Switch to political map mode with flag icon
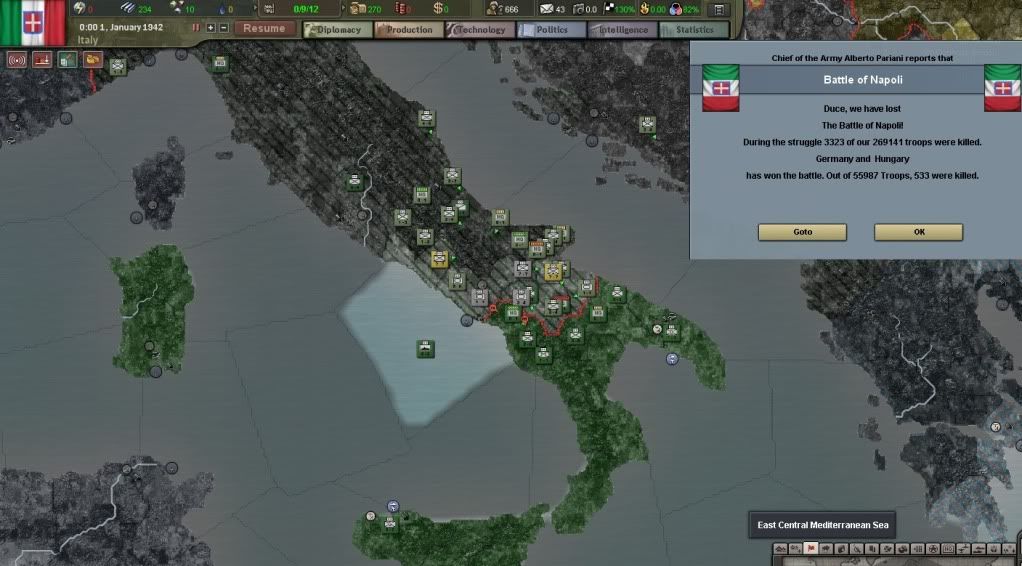This screenshot has height=566, width=1022. click(x=811, y=549)
